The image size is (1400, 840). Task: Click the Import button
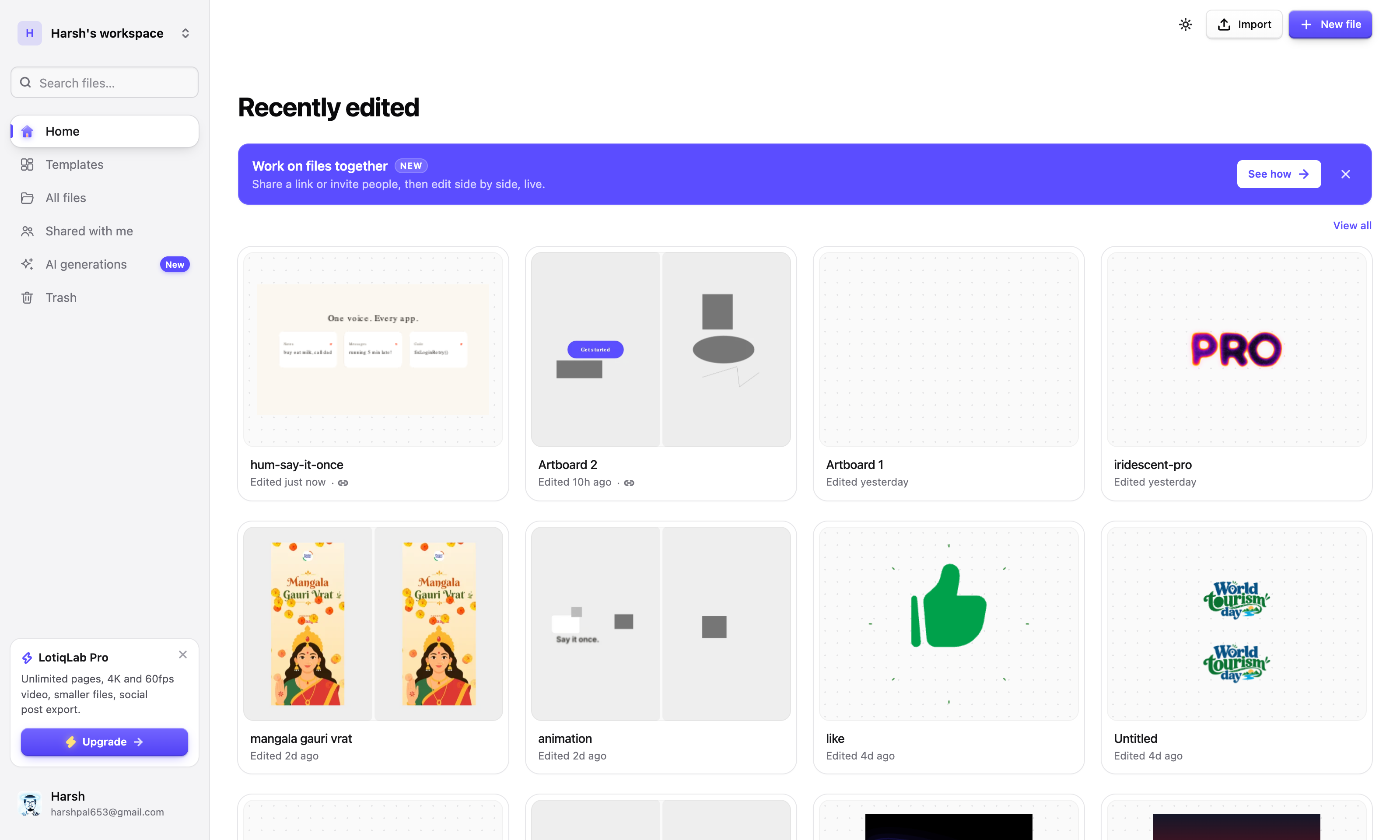[x=1243, y=24]
